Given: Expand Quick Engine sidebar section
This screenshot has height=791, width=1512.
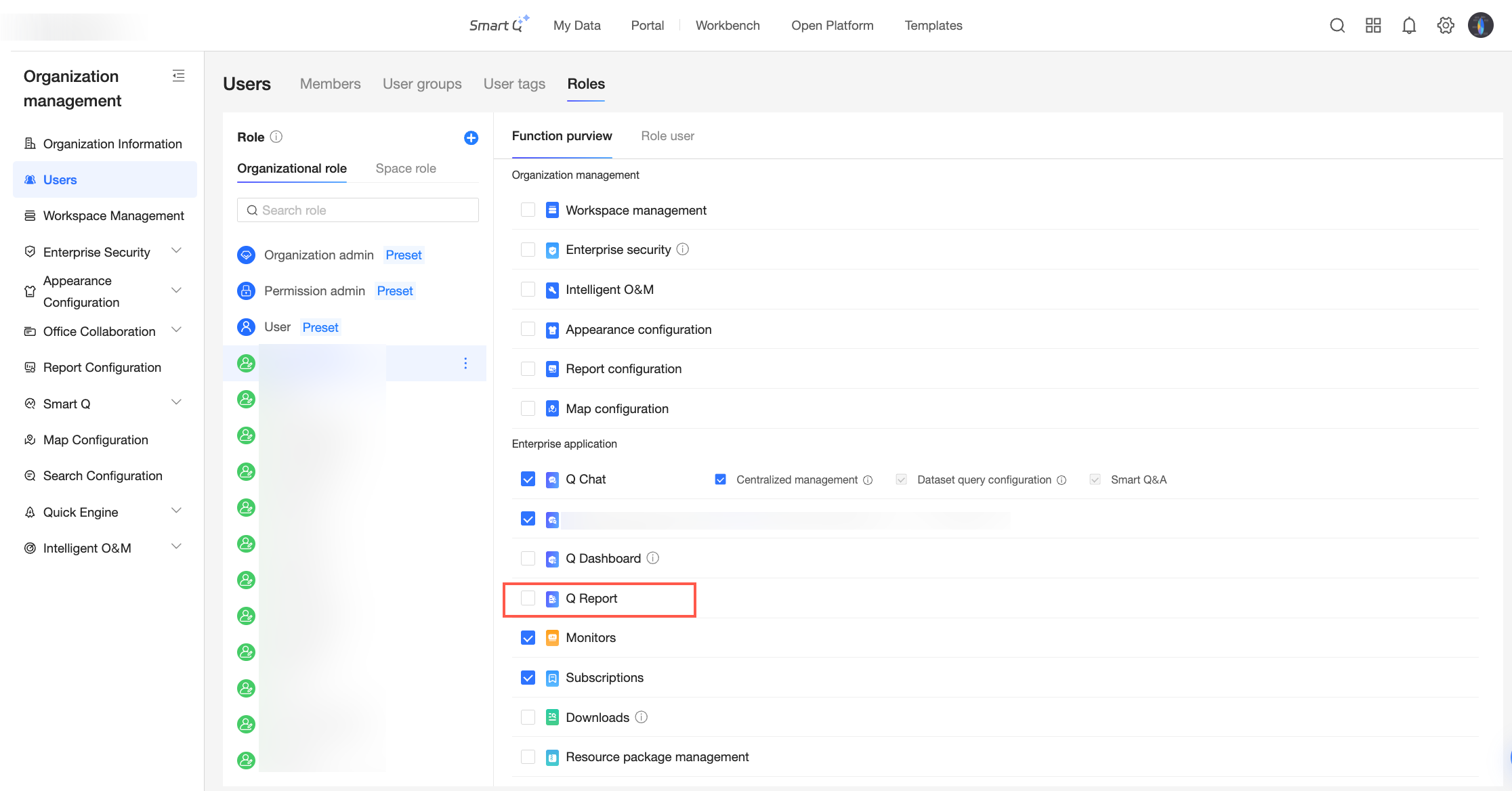Looking at the screenshot, I should (177, 511).
